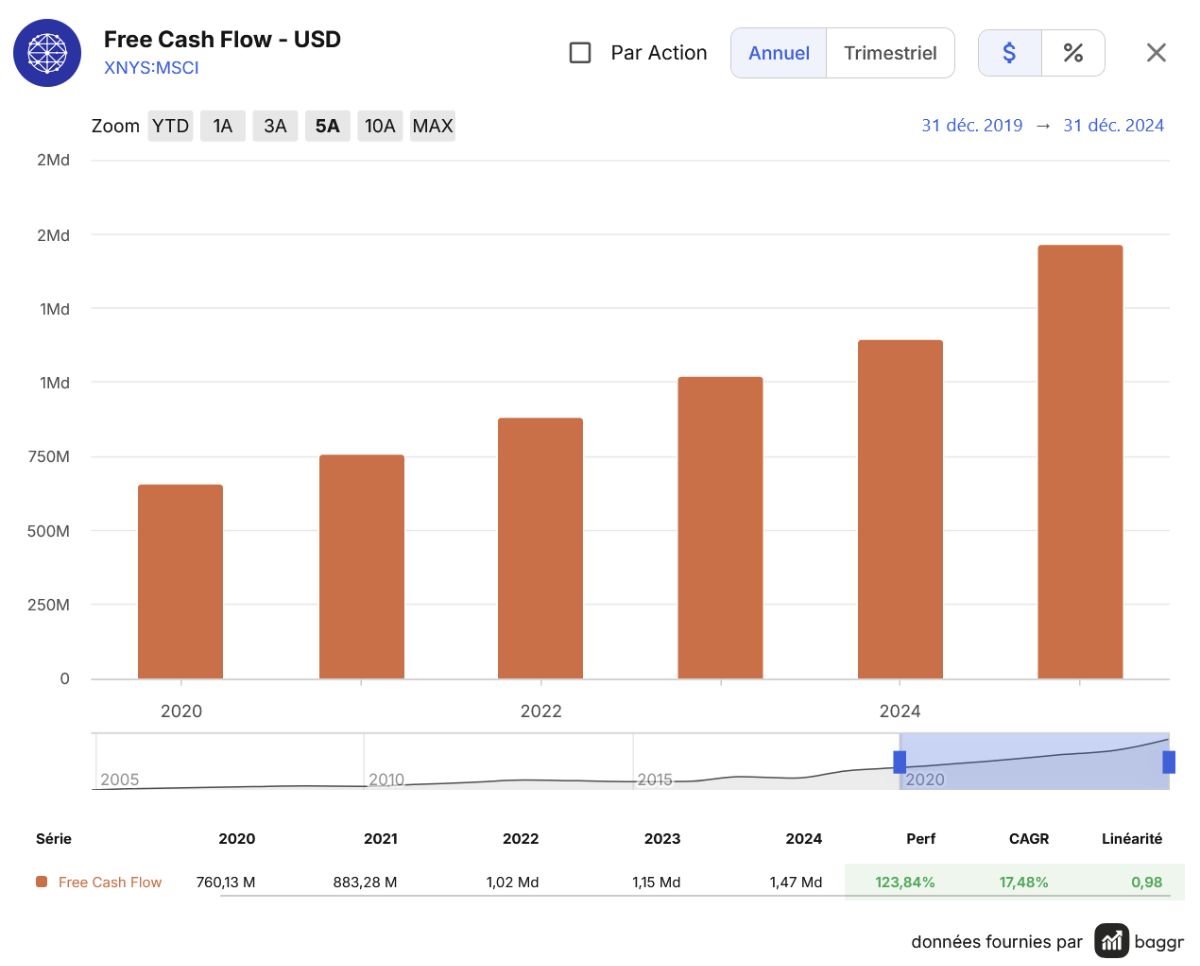Click the baggr logo icon
1200x966 pixels.
1111,941
